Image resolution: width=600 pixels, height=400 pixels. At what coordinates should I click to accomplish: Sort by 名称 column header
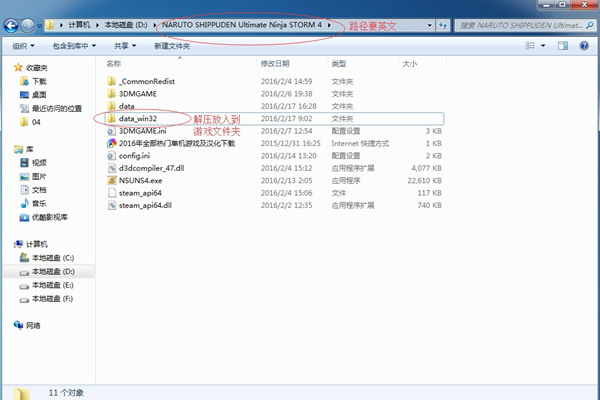[x=114, y=64]
